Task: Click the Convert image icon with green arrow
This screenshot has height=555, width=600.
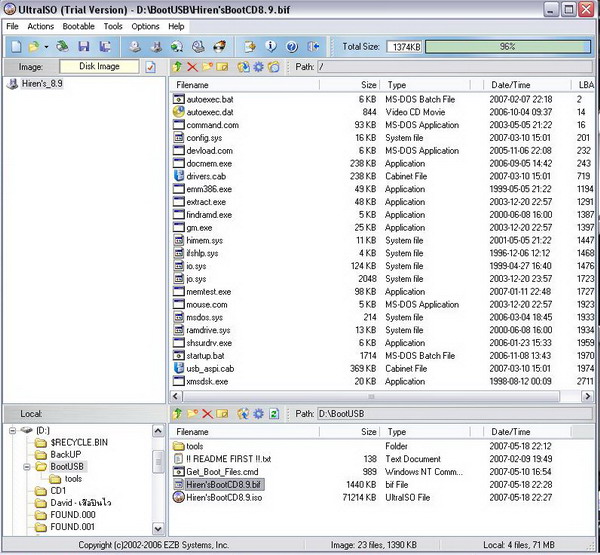Action: (177, 47)
